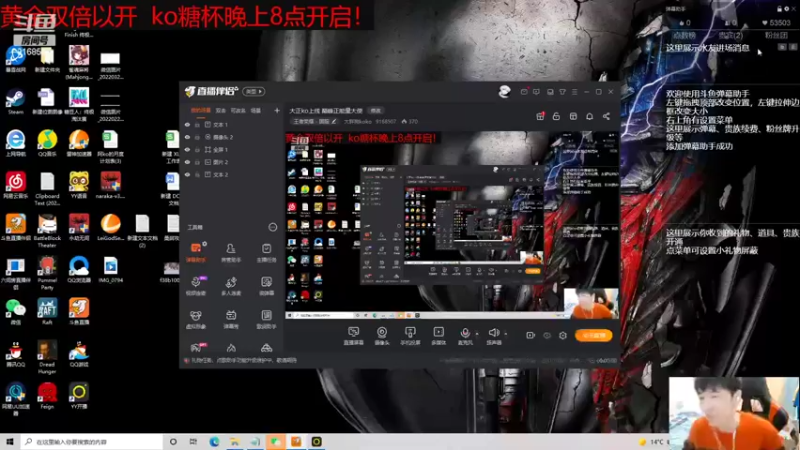Select the 图片 2 source row
Image resolution: width=800 pixels, height=450 pixels.
tap(232, 162)
